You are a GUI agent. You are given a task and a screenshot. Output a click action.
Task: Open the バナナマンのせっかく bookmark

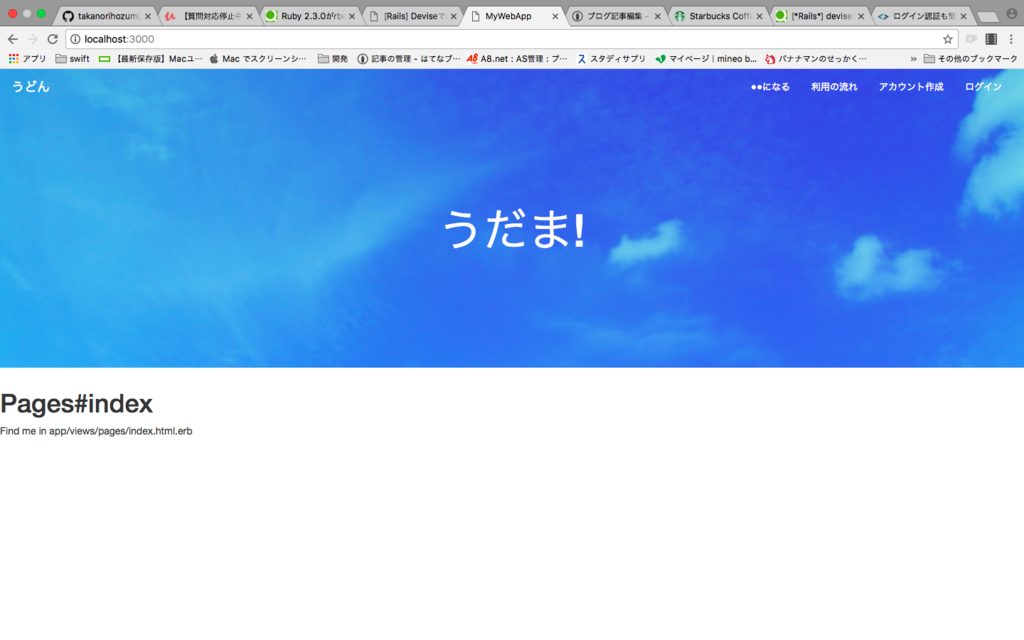pos(816,59)
